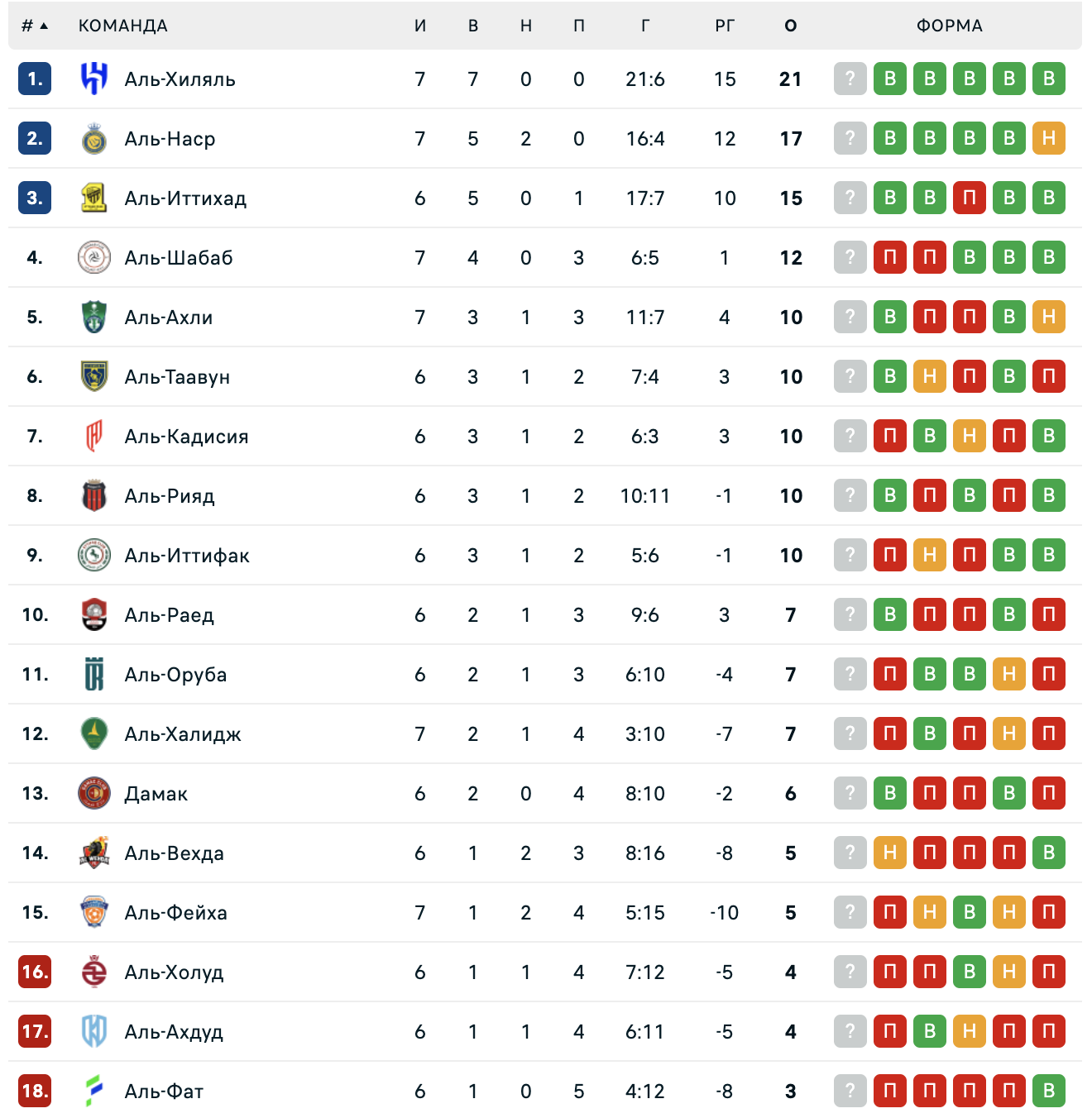Click the Аль-Вехда club crest
Screen dimensions: 1092x1118
click(x=94, y=853)
